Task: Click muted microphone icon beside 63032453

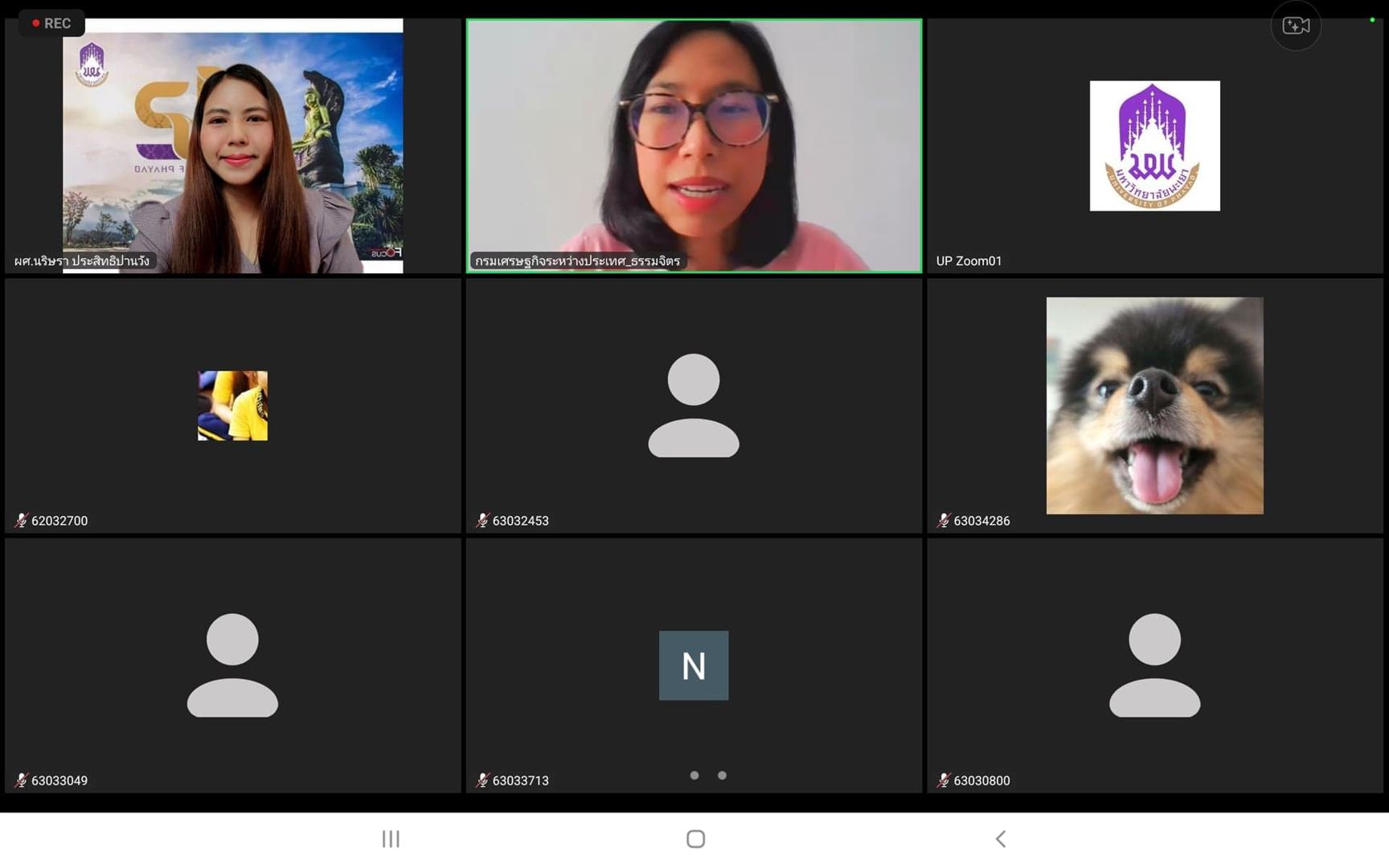Action: pos(482,521)
